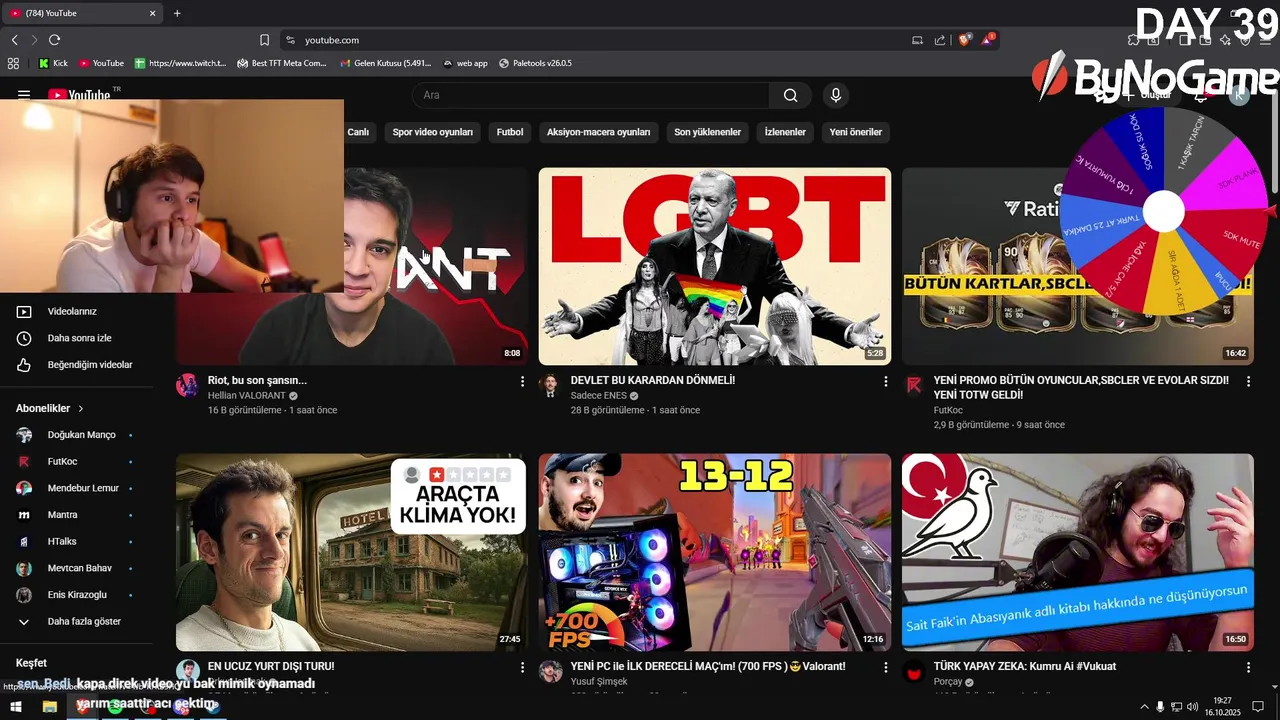
Task: Open the Windows Start button
Action: 16,707
